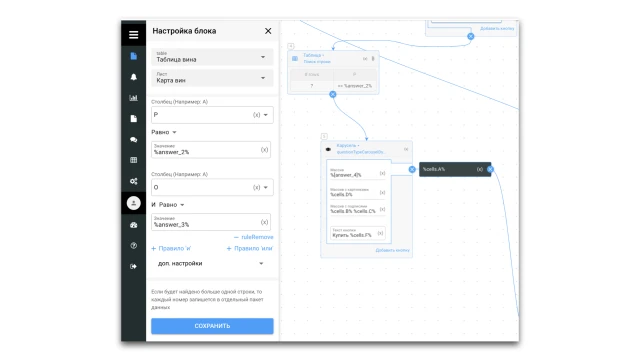Click the СОХРАНИТЬ save button

pyautogui.click(x=212, y=326)
